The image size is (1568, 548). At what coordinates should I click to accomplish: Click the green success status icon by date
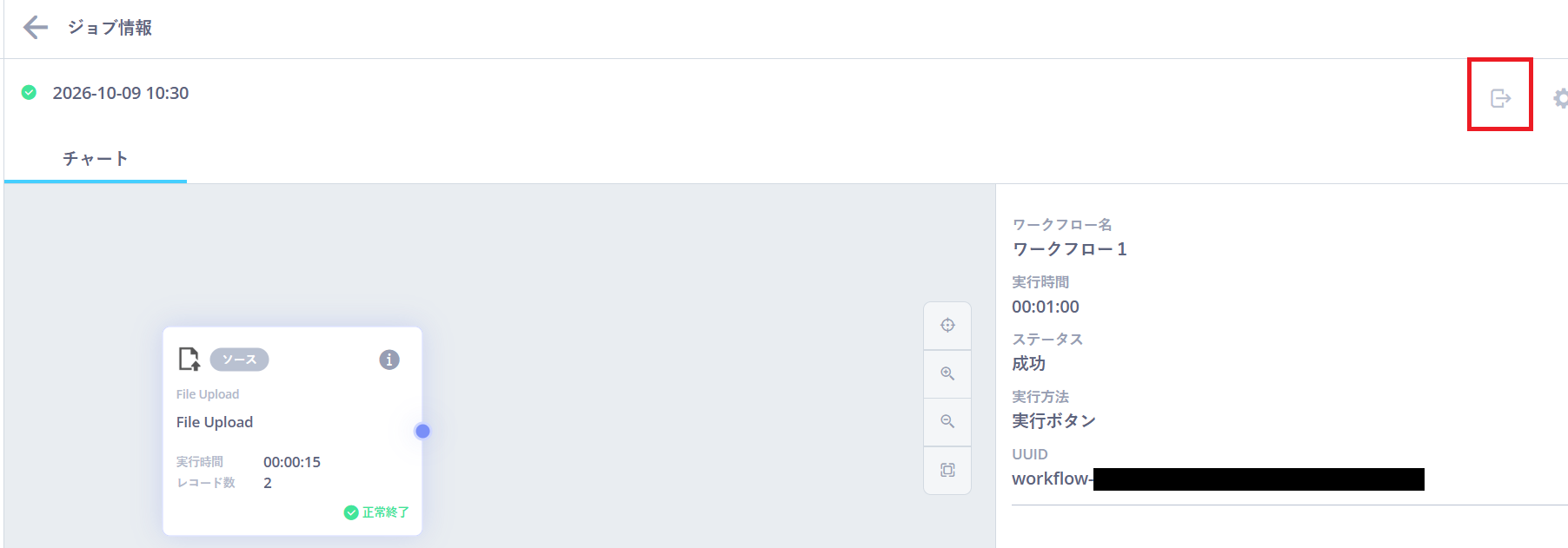click(29, 92)
